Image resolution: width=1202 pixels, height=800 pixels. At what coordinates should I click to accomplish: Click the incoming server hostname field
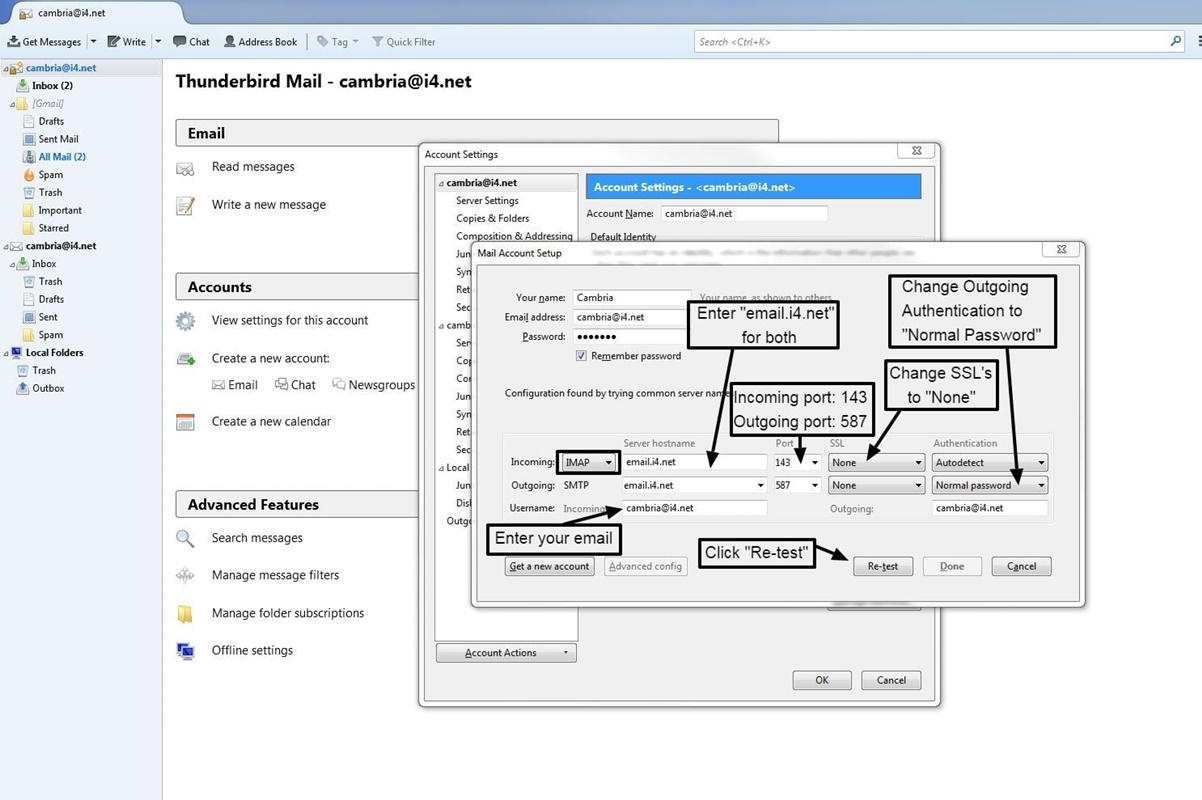point(694,463)
